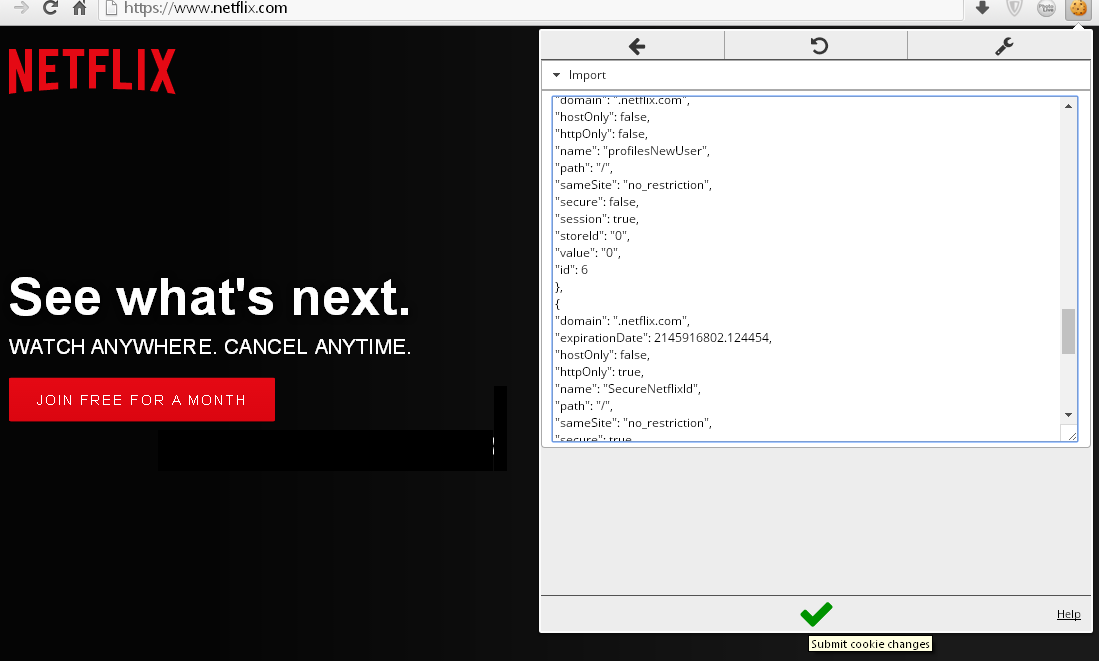Click the textarea resize grip corner
Viewport: 1099px width, 661px height.
click(x=1070, y=435)
